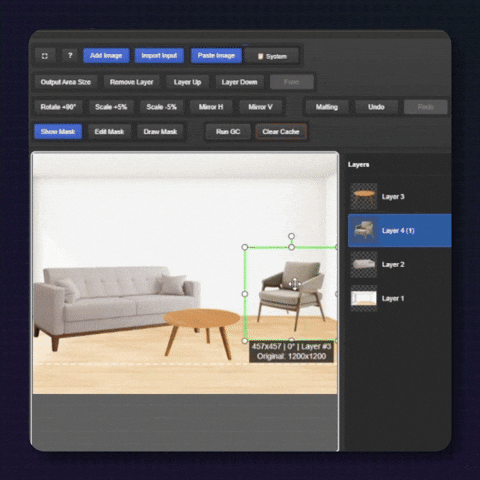Click the fullscreen icon button
The image size is (480, 480).
(x=45, y=56)
